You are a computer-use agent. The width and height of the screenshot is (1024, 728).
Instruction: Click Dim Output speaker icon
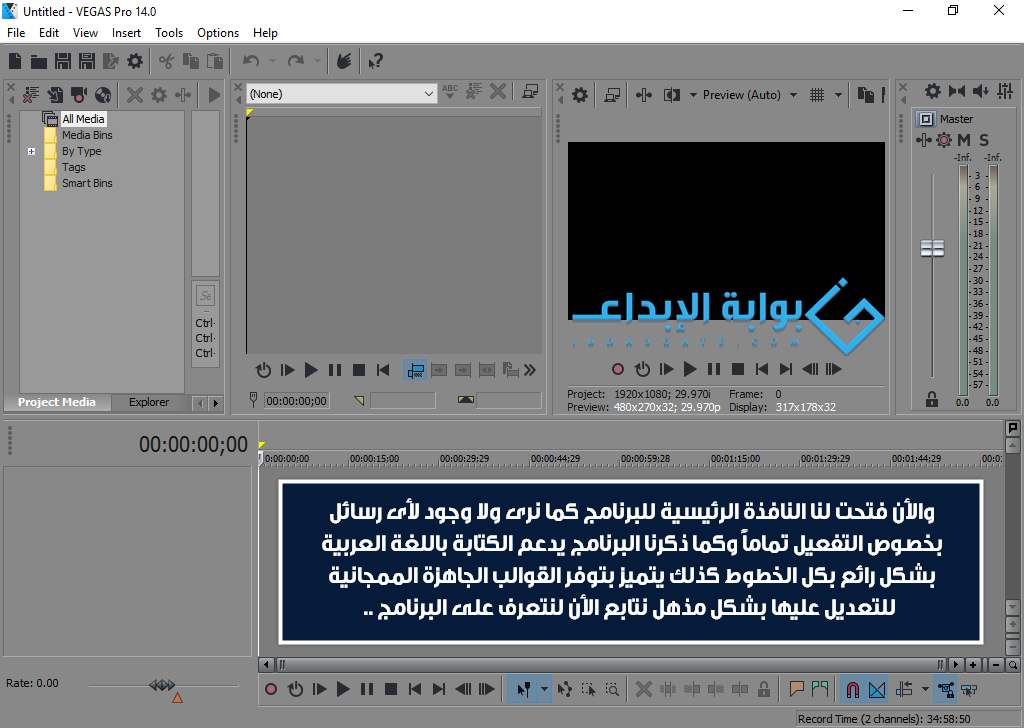click(x=981, y=91)
